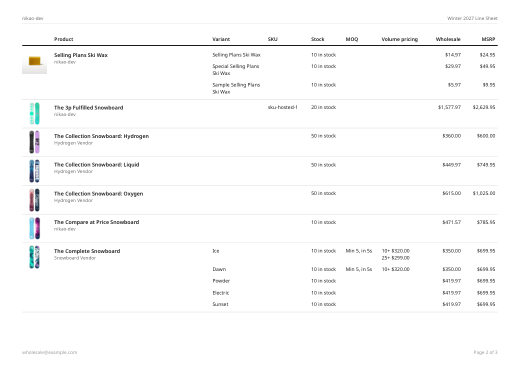Click the bold "Selling Plans Ski Wax" product name

(81, 55)
